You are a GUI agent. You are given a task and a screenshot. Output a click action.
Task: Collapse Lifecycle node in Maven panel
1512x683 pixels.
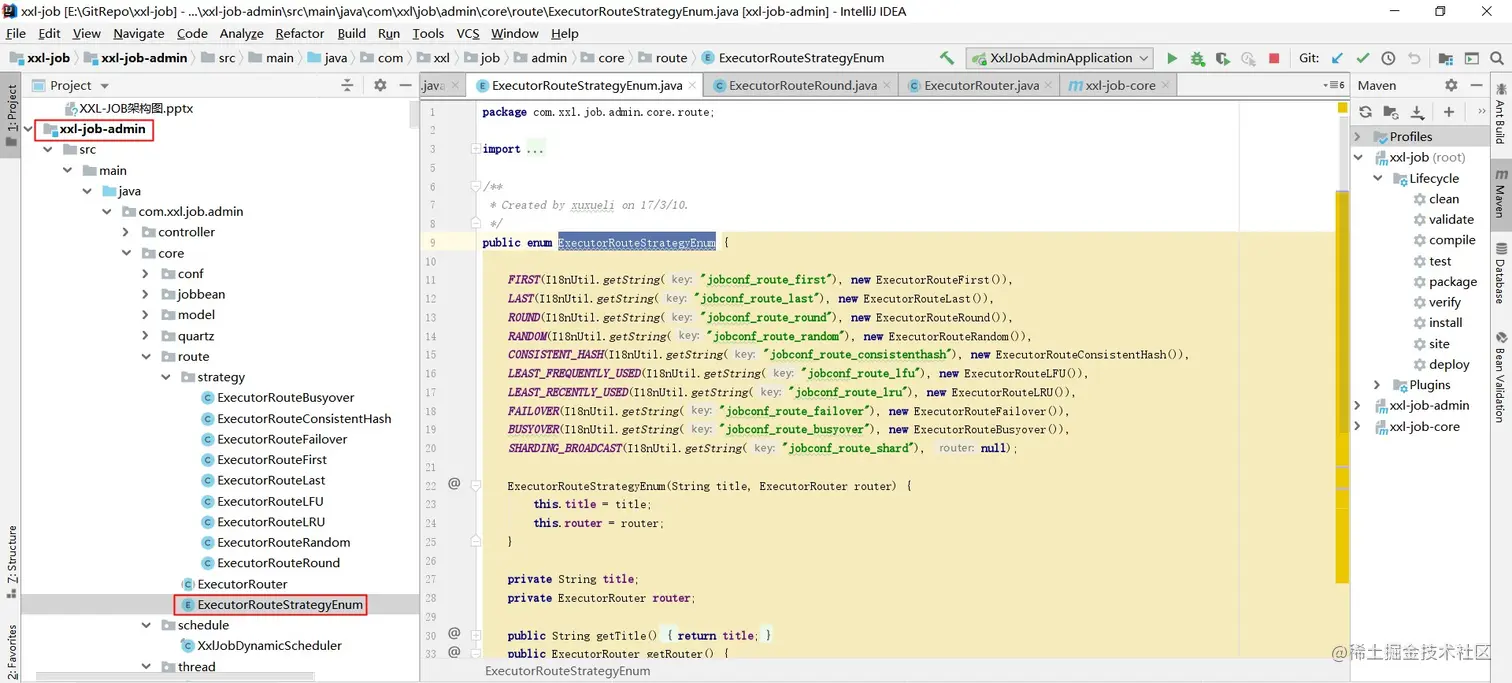point(1378,178)
